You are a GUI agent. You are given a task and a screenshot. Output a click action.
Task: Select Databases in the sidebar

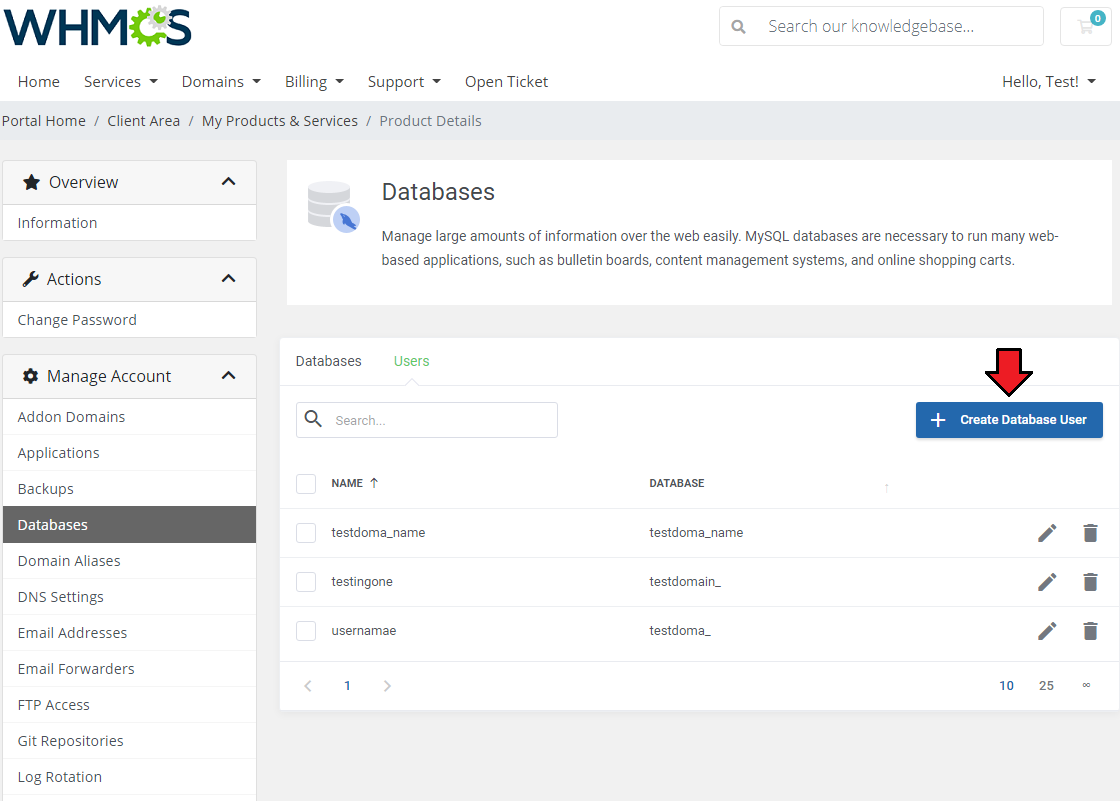tap(129, 524)
